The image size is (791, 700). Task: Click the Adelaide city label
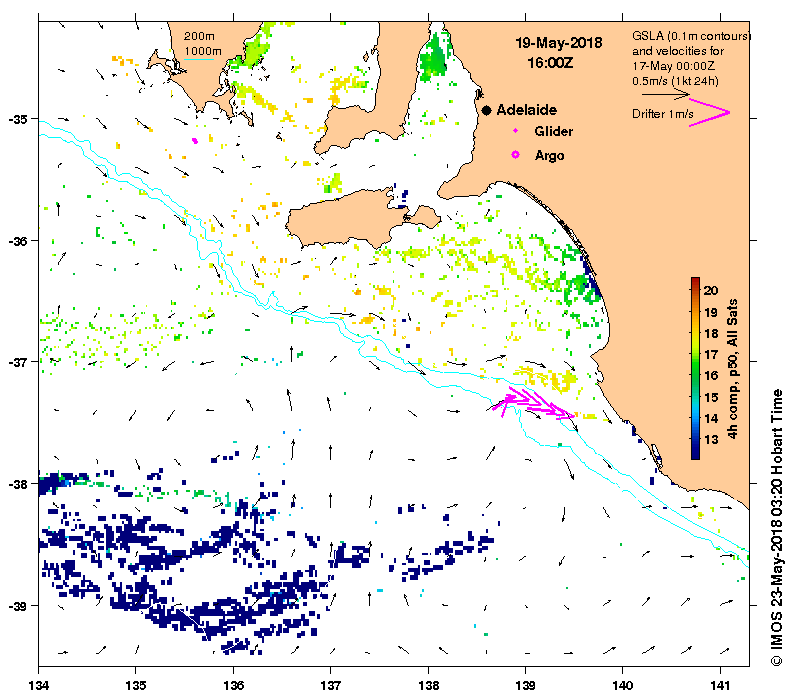point(527,110)
